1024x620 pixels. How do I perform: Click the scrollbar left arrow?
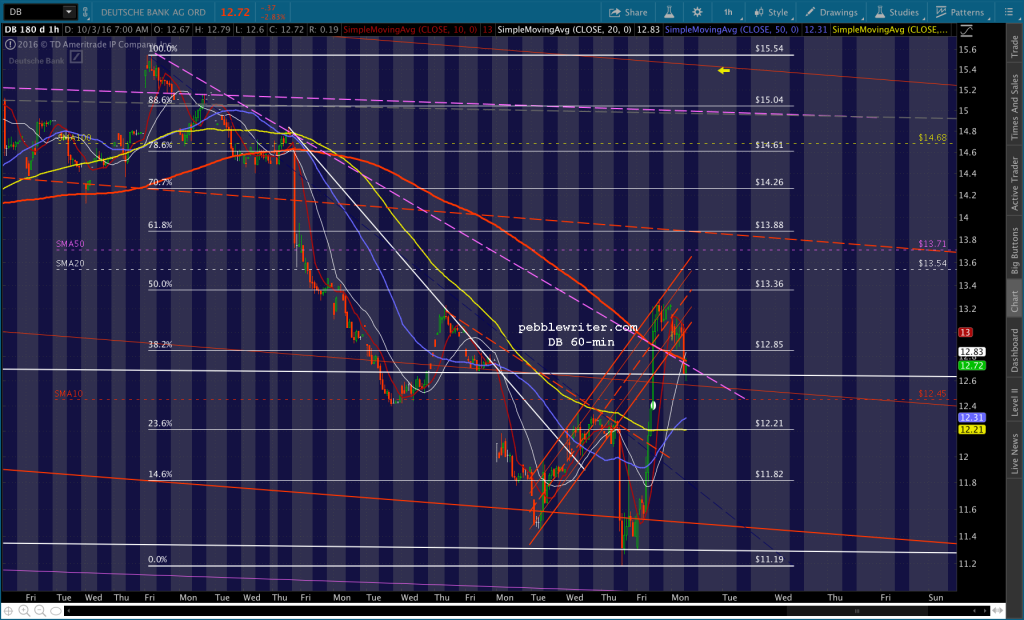pos(68,611)
